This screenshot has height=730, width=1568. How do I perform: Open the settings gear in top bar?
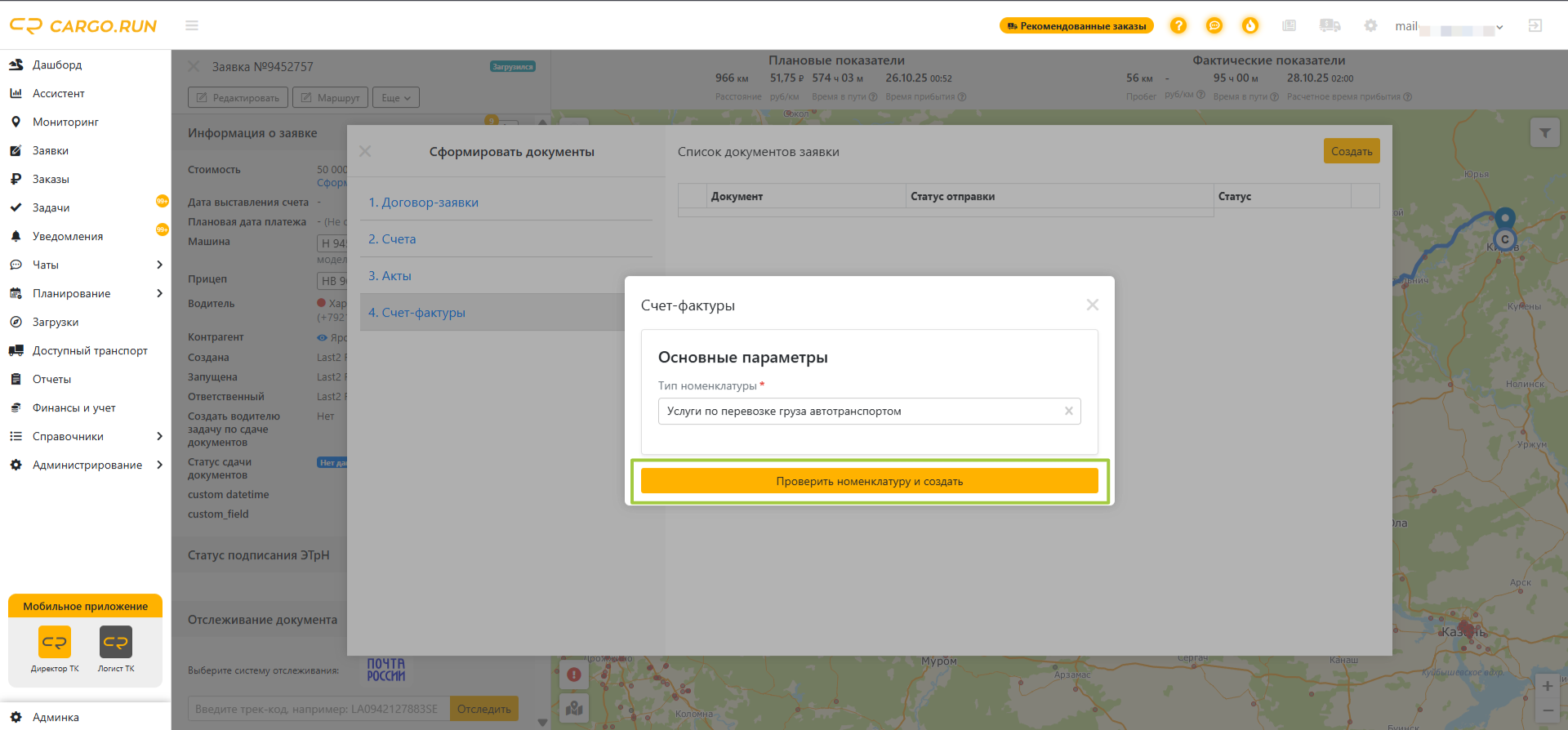click(1370, 25)
